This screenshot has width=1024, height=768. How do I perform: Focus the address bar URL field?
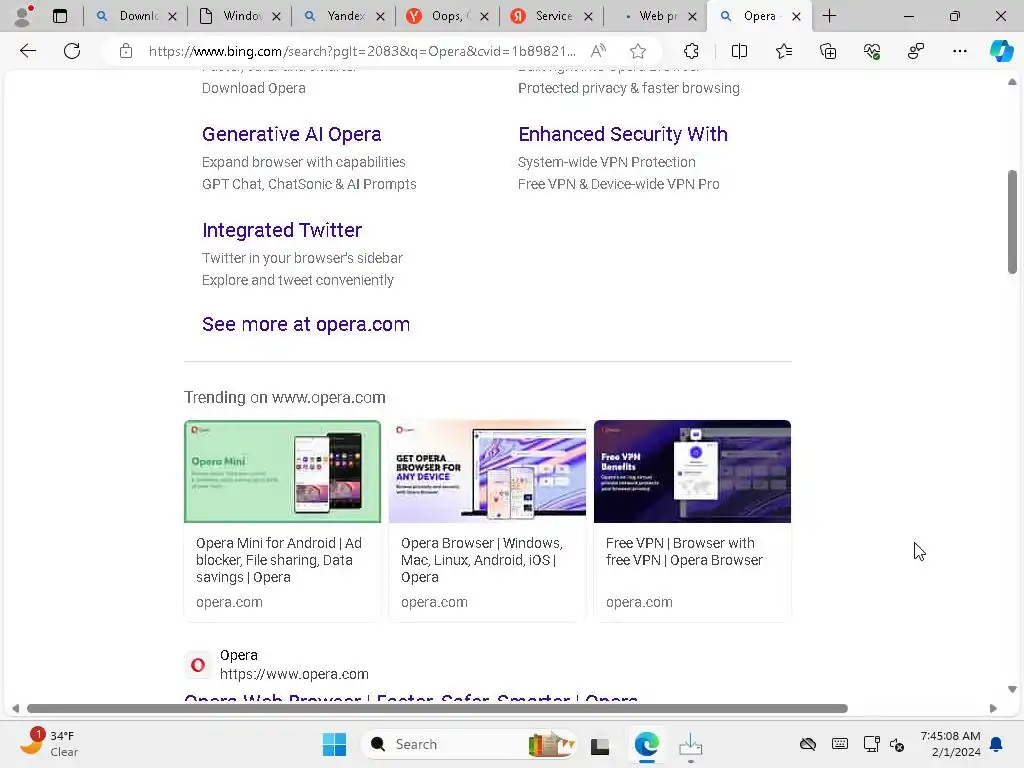point(362,51)
